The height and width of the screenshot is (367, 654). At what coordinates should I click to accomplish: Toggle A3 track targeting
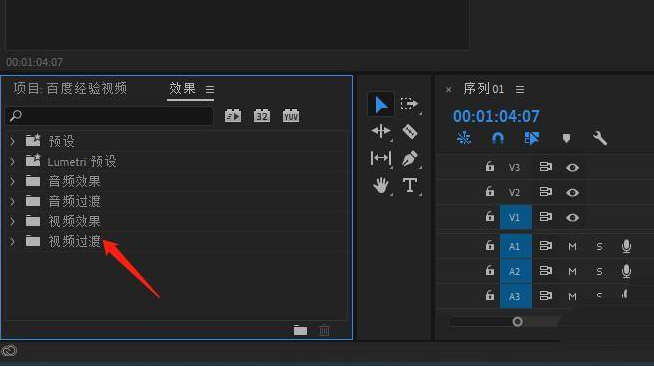(x=516, y=296)
